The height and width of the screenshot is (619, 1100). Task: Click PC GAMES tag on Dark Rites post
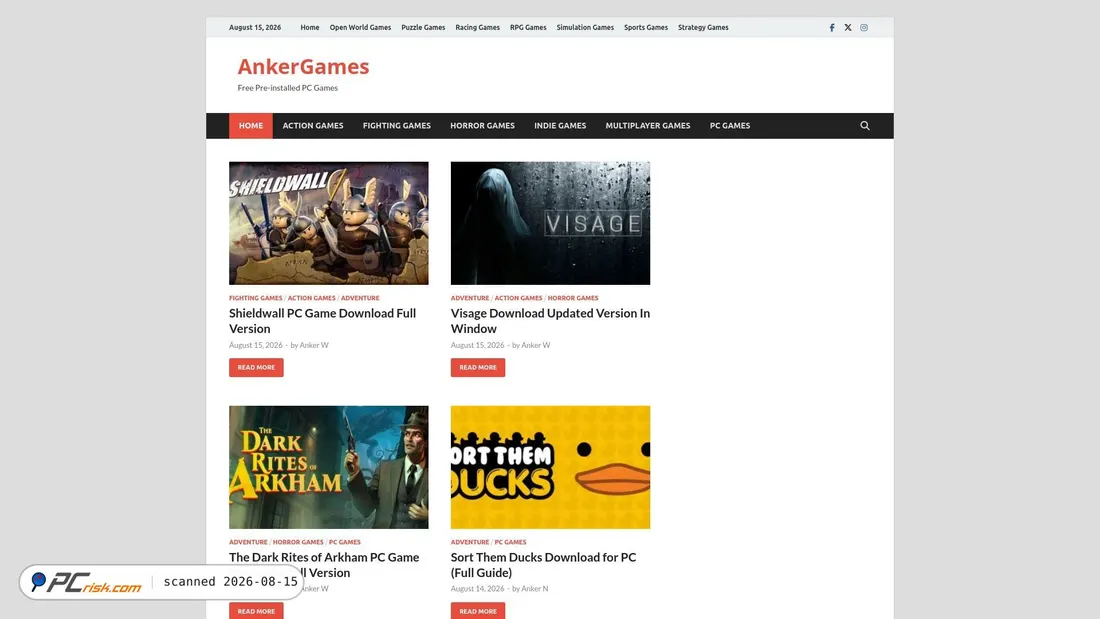pyautogui.click(x=344, y=543)
